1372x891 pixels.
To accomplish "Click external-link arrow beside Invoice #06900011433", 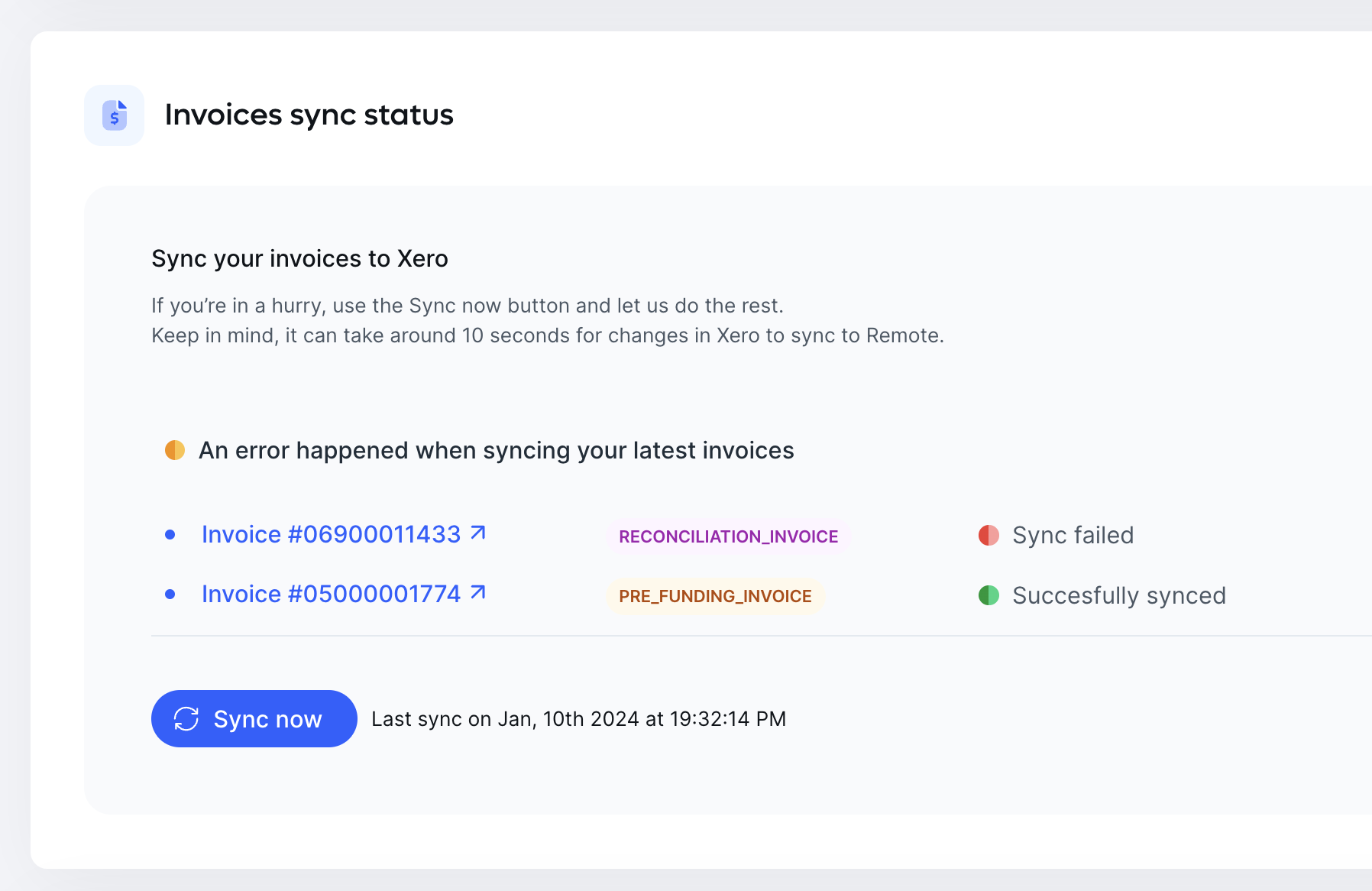I will click(x=478, y=533).
